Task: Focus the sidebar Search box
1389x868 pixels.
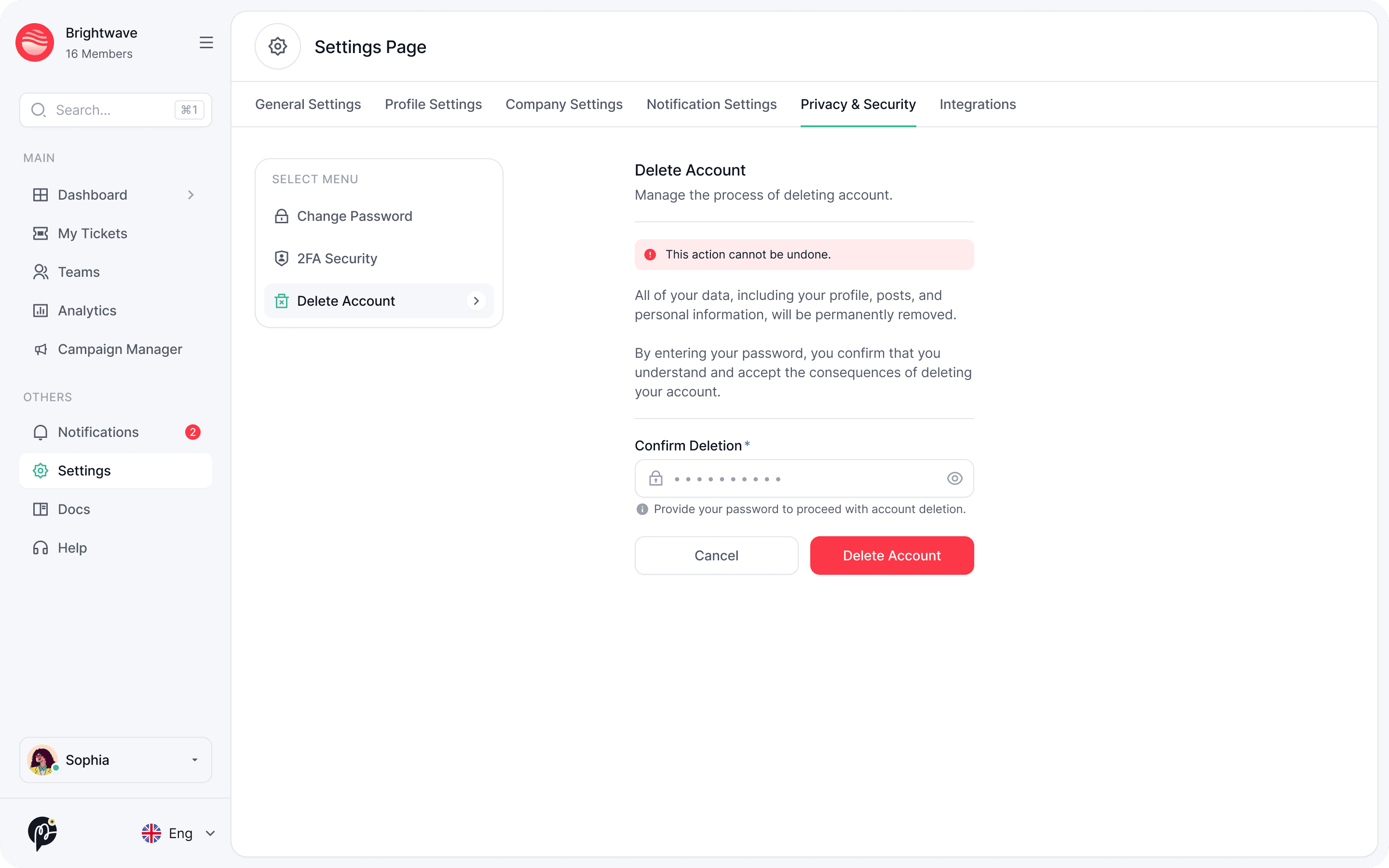Action: (109, 109)
